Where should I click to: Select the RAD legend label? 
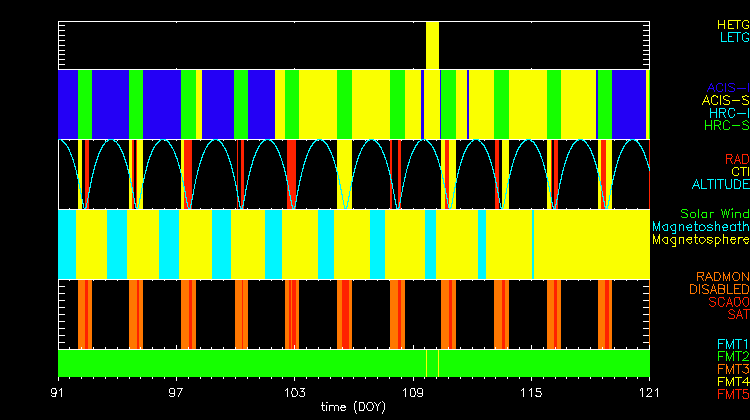point(736,159)
